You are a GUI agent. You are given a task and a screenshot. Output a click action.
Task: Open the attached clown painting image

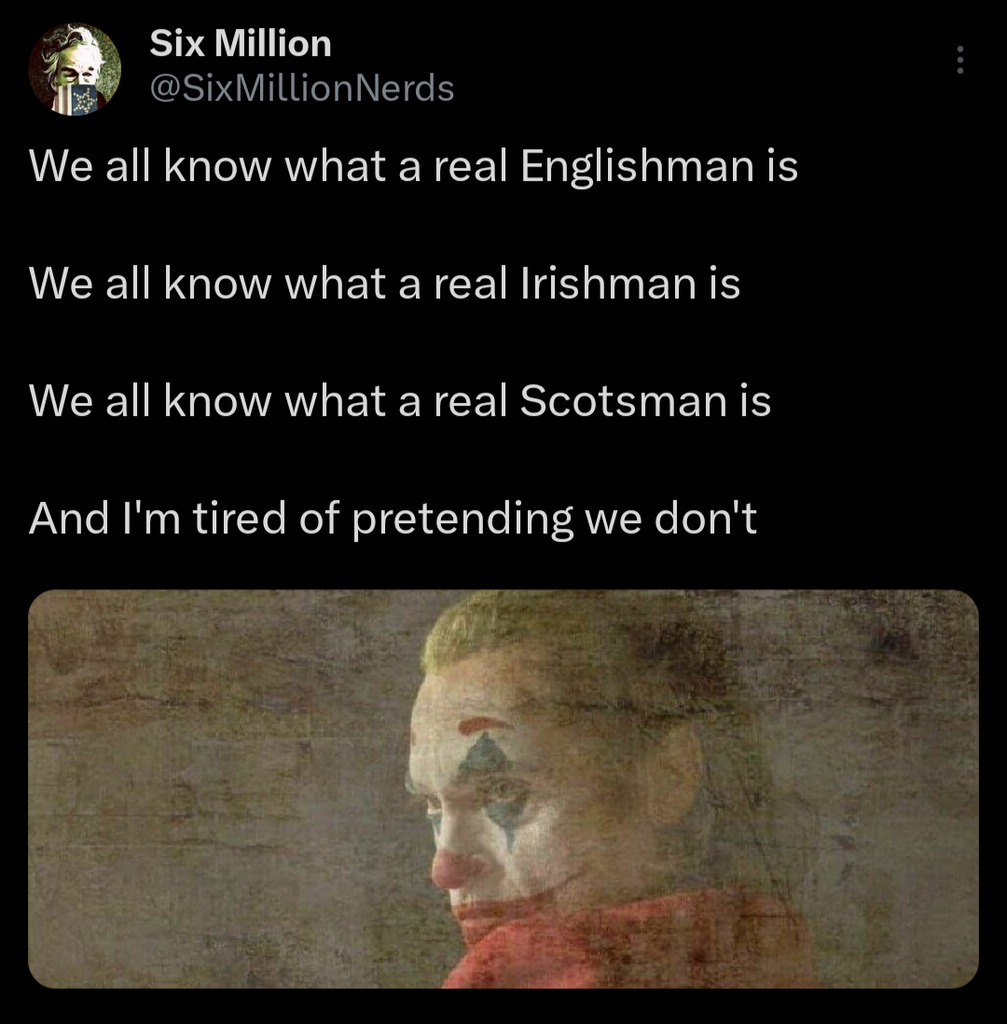(x=503, y=789)
